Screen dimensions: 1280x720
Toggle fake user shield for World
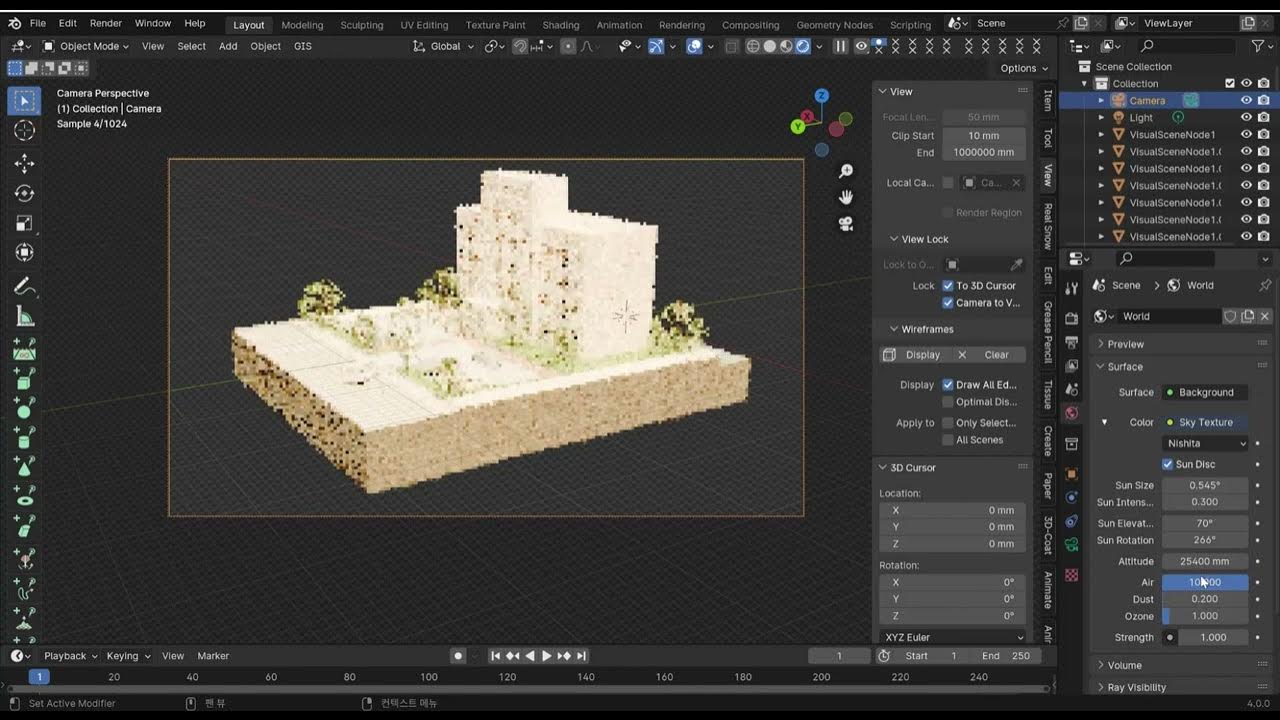pos(1230,316)
